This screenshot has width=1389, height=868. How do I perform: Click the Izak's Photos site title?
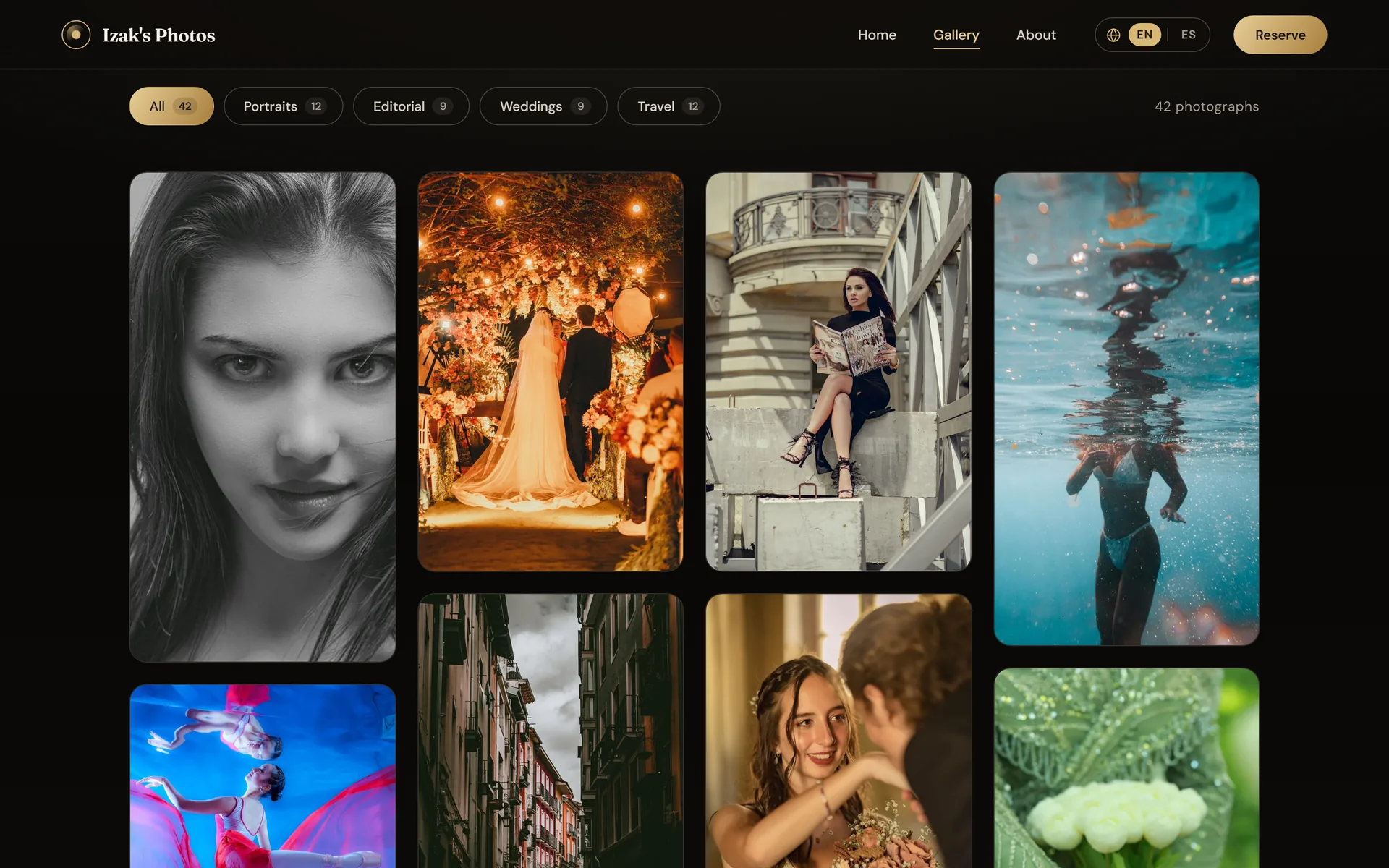[x=158, y=35]
